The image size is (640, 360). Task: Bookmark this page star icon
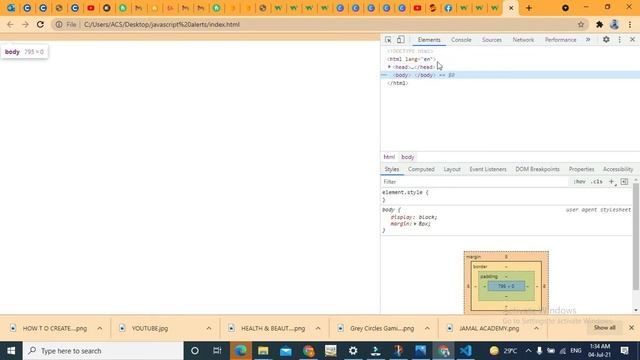click(581, 24)
